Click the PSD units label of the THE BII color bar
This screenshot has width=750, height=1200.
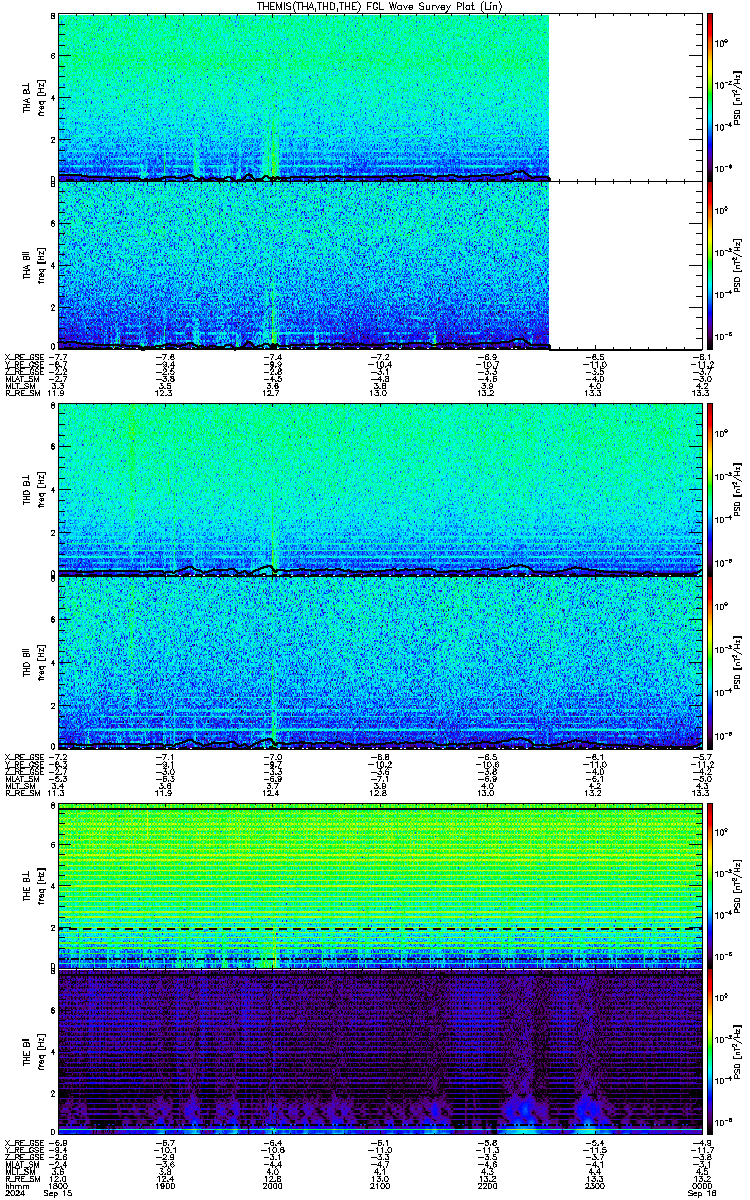(739, 1053)
